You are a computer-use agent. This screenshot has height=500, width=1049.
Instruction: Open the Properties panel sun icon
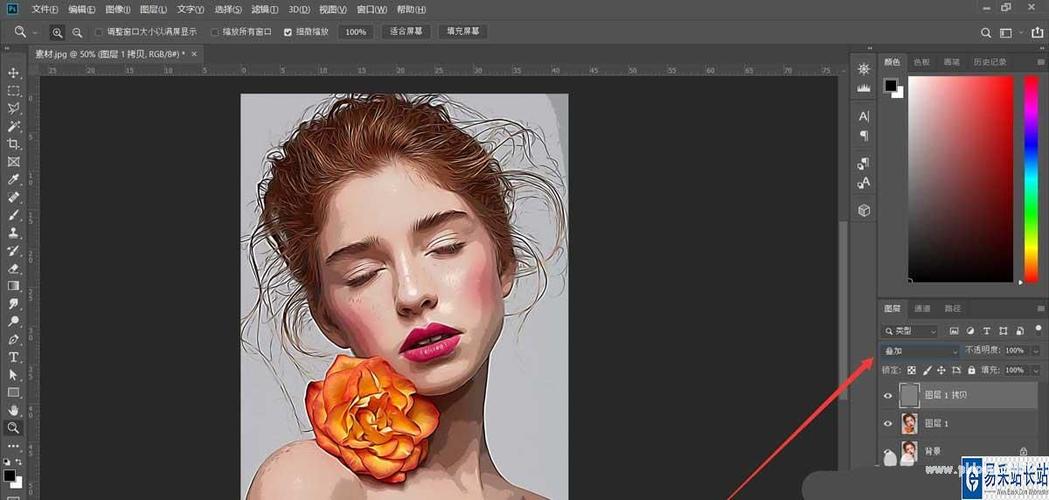pyautogui.click(x=864, y=70)
